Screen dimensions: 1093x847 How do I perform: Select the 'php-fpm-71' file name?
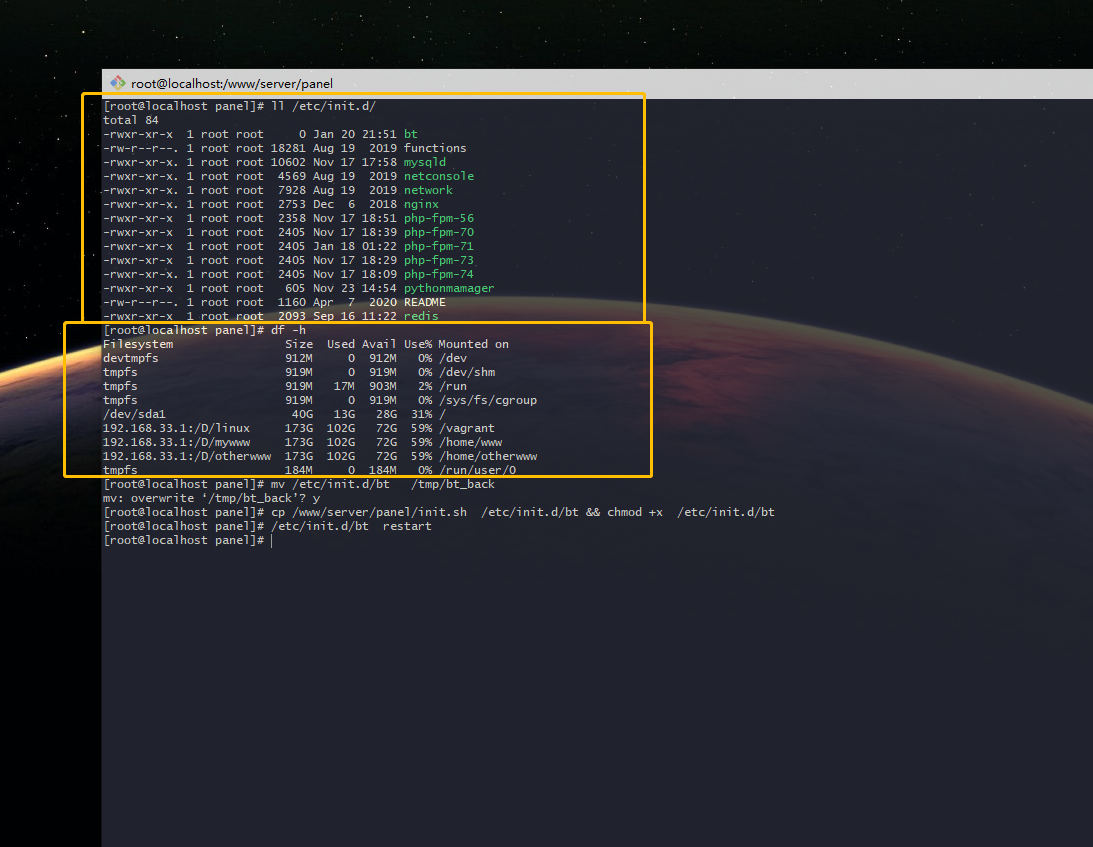pyautogui.click(x=438, y=245)
